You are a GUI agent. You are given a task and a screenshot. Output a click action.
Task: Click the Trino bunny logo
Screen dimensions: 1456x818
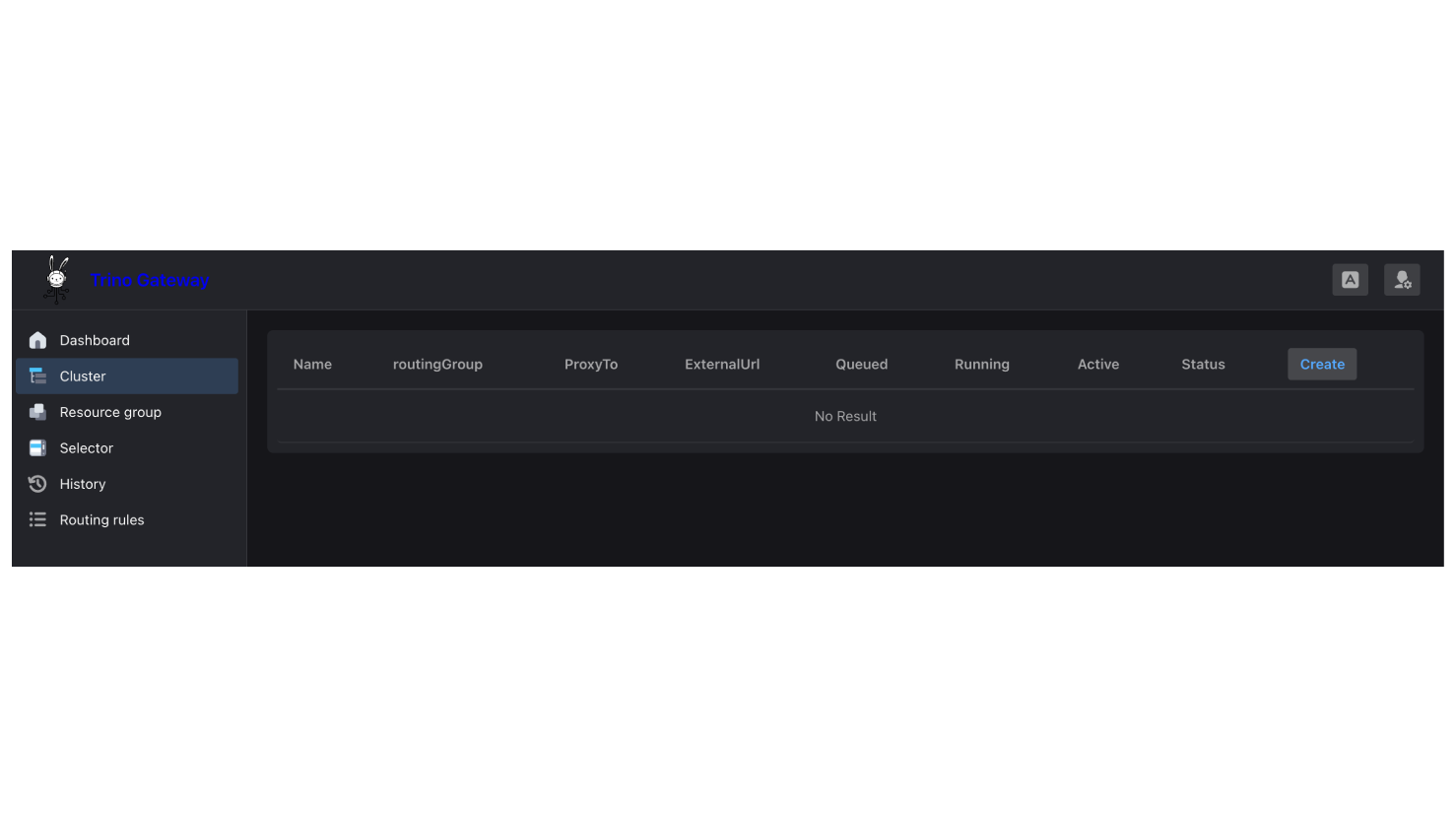(57, 280)
